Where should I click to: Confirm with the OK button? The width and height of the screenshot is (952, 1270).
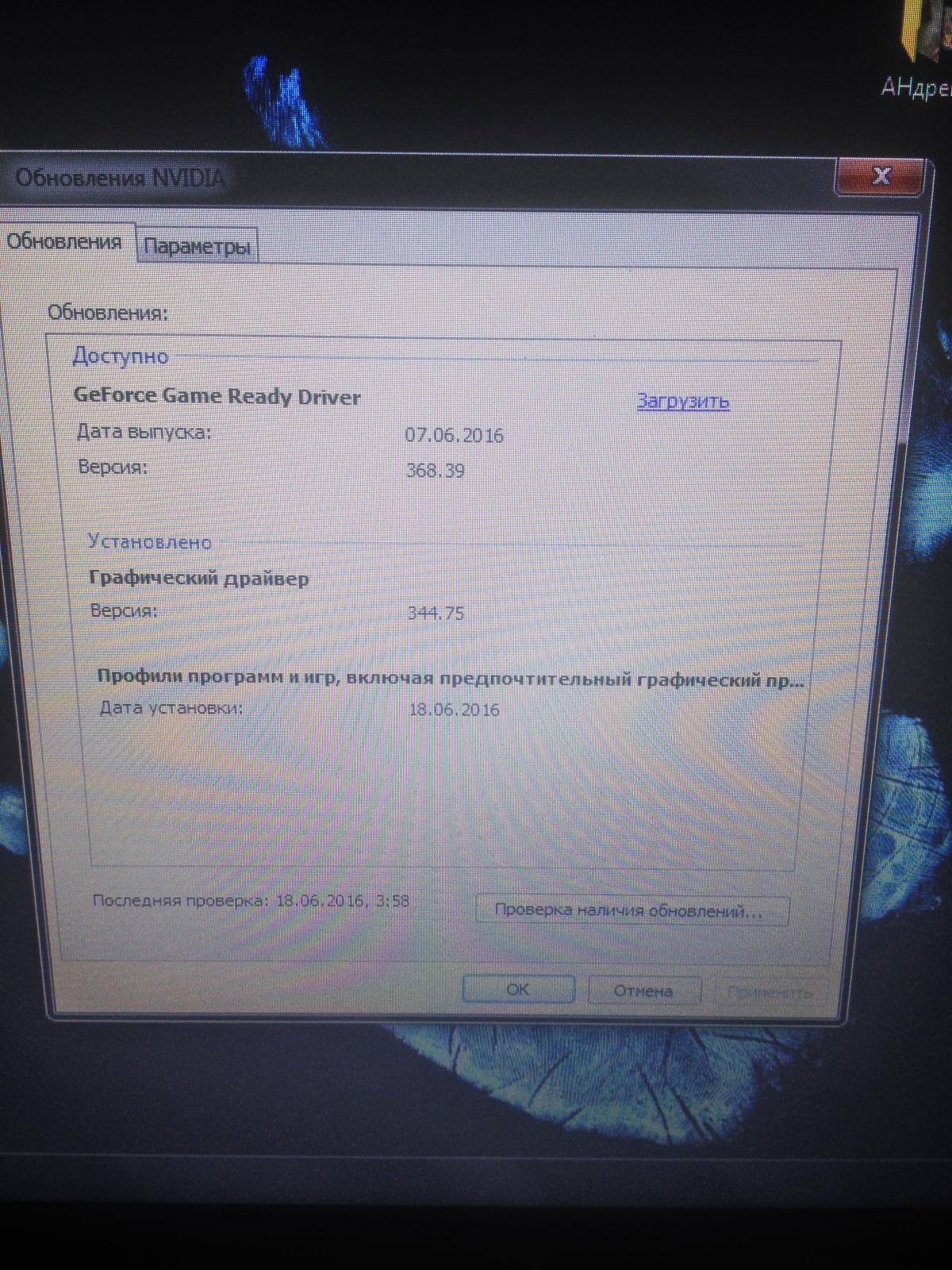pos(518,990)
